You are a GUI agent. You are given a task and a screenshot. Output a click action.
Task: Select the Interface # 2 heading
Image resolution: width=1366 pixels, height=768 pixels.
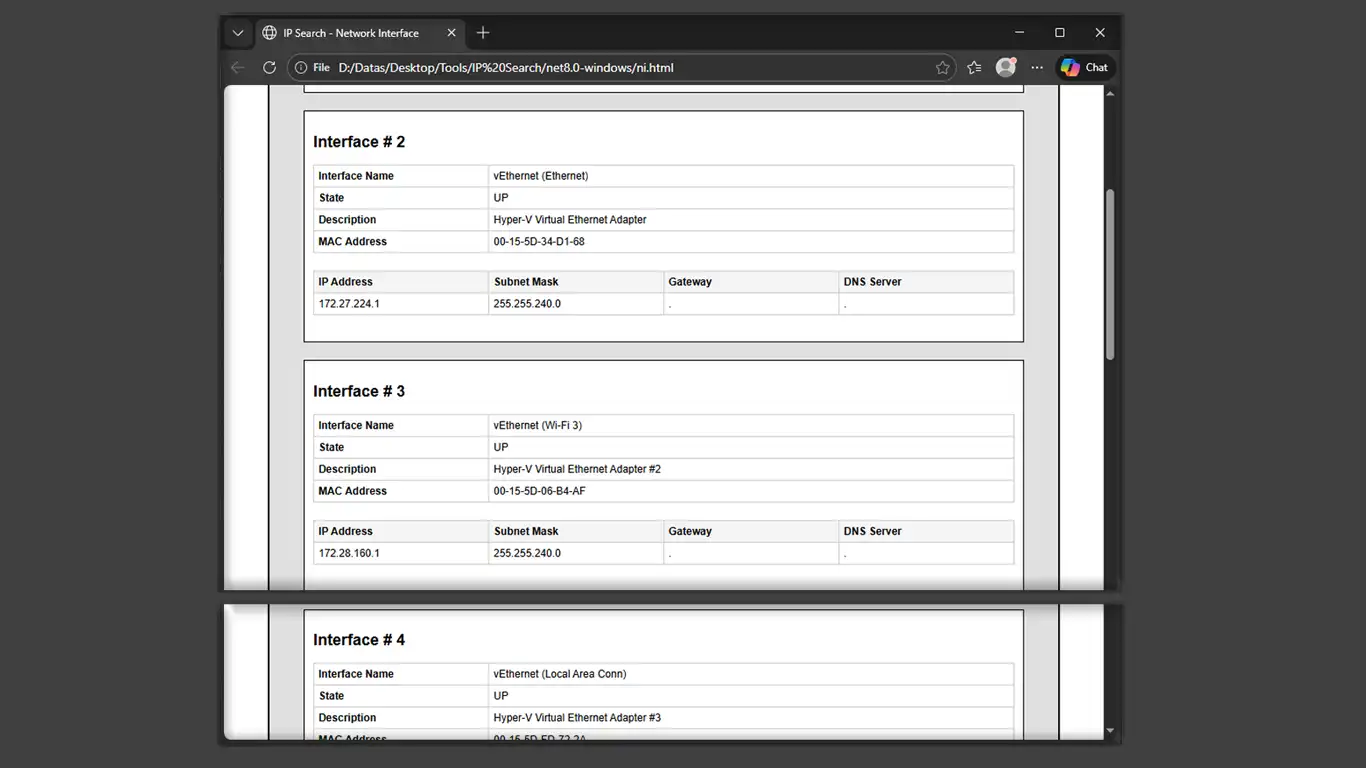[359, 142]
